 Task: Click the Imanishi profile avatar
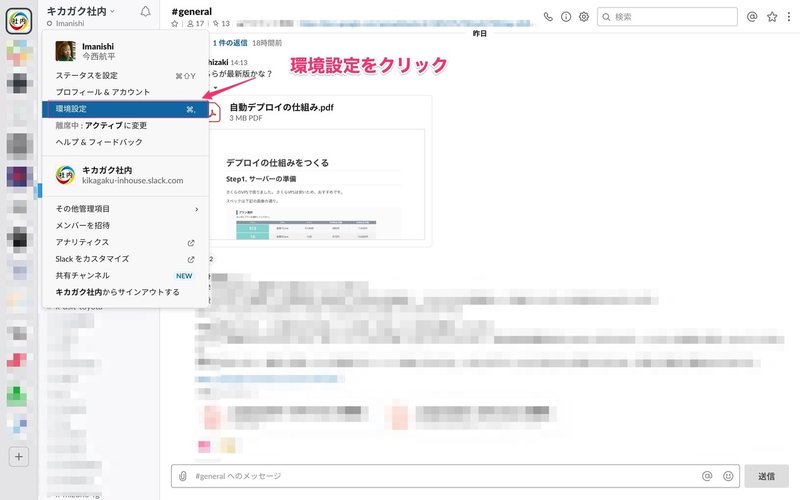tap(65, 51)
